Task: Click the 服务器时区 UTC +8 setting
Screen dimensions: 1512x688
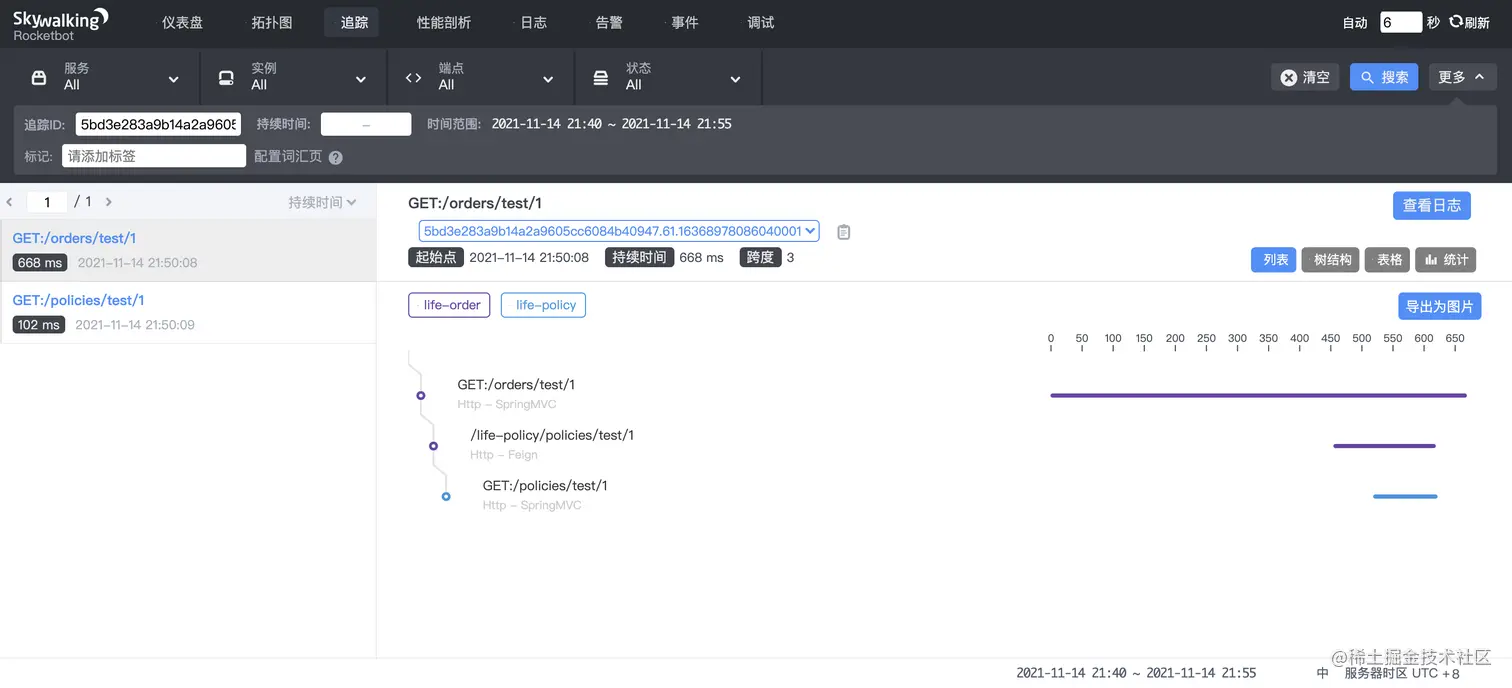Action: pos(1402,673)
